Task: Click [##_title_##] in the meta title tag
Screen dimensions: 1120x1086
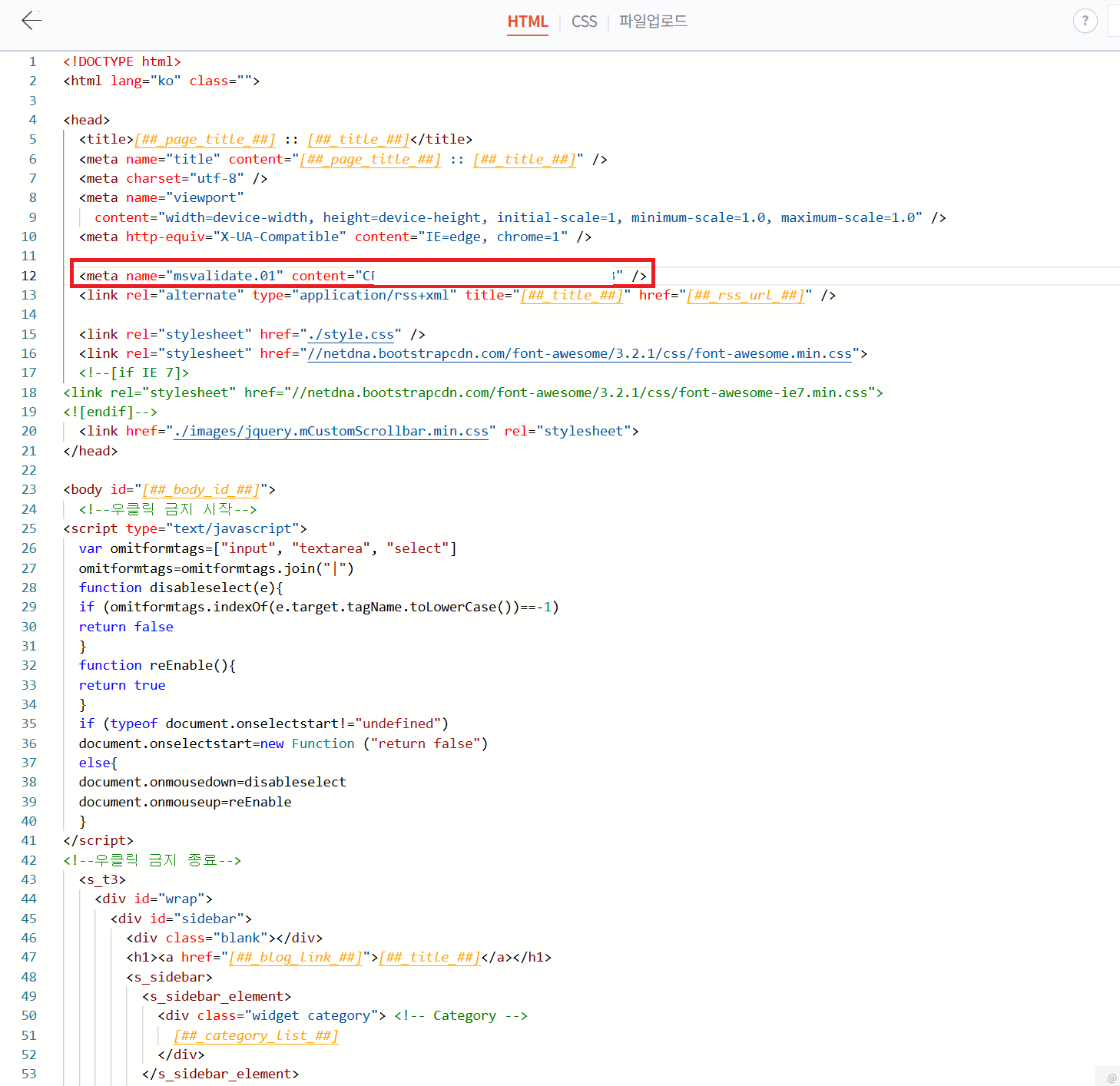Action: (525, 159)
